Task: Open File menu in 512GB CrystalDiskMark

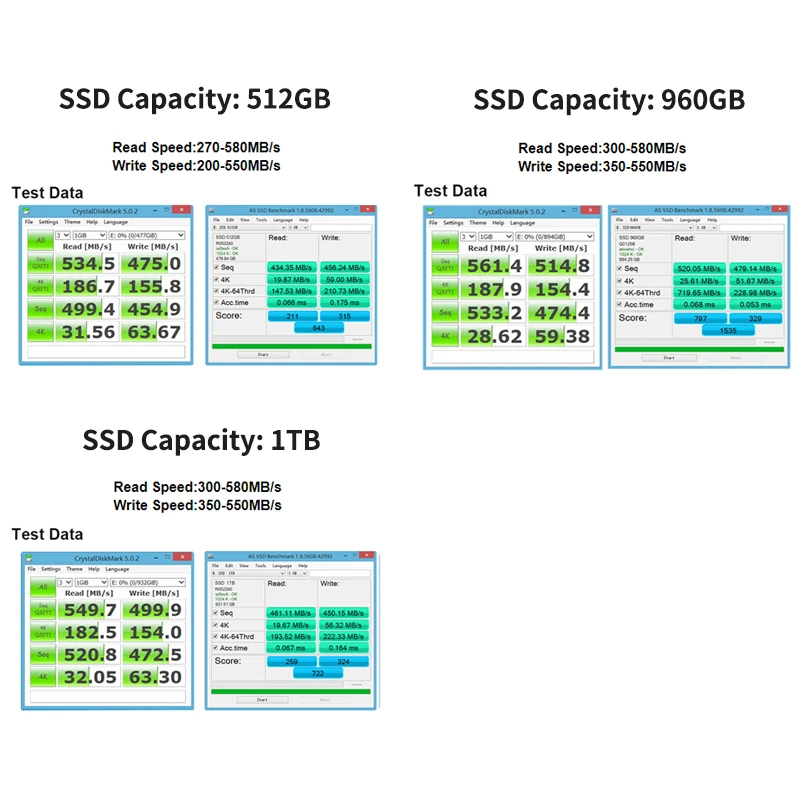Action: point(29,222)
